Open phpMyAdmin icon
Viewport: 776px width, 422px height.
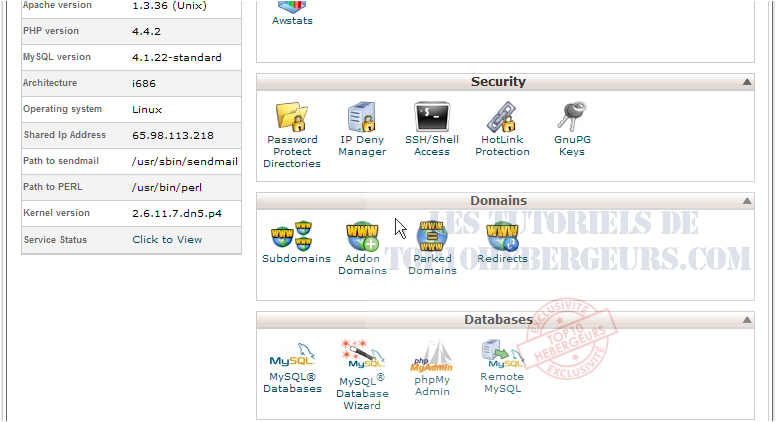pyautogui.click(x=432, y=355)
